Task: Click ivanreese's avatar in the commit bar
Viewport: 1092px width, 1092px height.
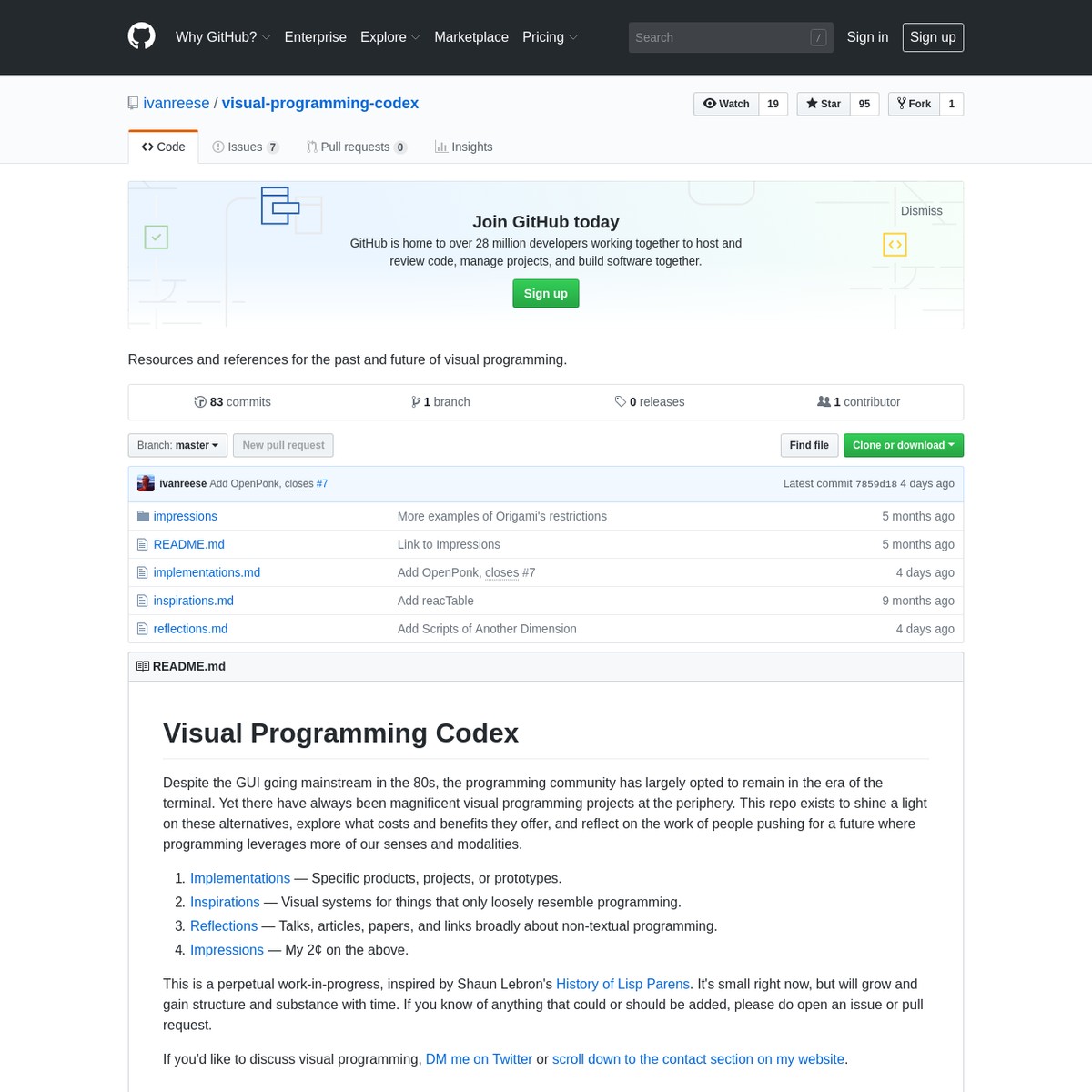Action: coord(146,483)
